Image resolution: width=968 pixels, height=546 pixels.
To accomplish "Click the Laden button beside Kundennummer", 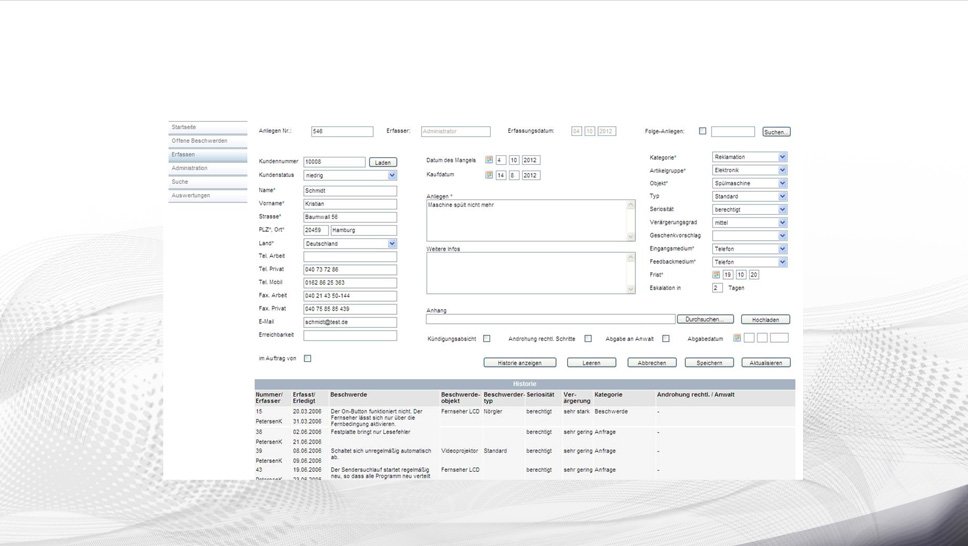I will pyautogui.click(x=383, y=162).
